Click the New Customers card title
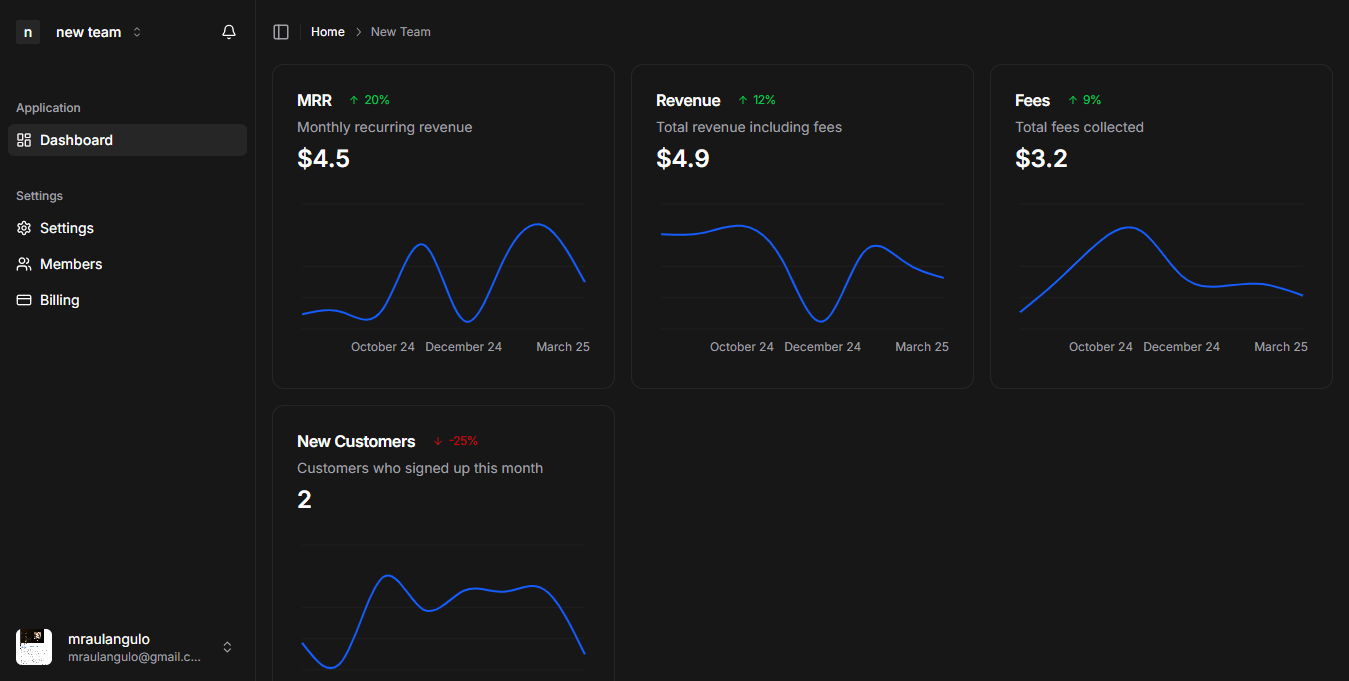The width and height of the screenshot is (1349, 681). [356, 441]
